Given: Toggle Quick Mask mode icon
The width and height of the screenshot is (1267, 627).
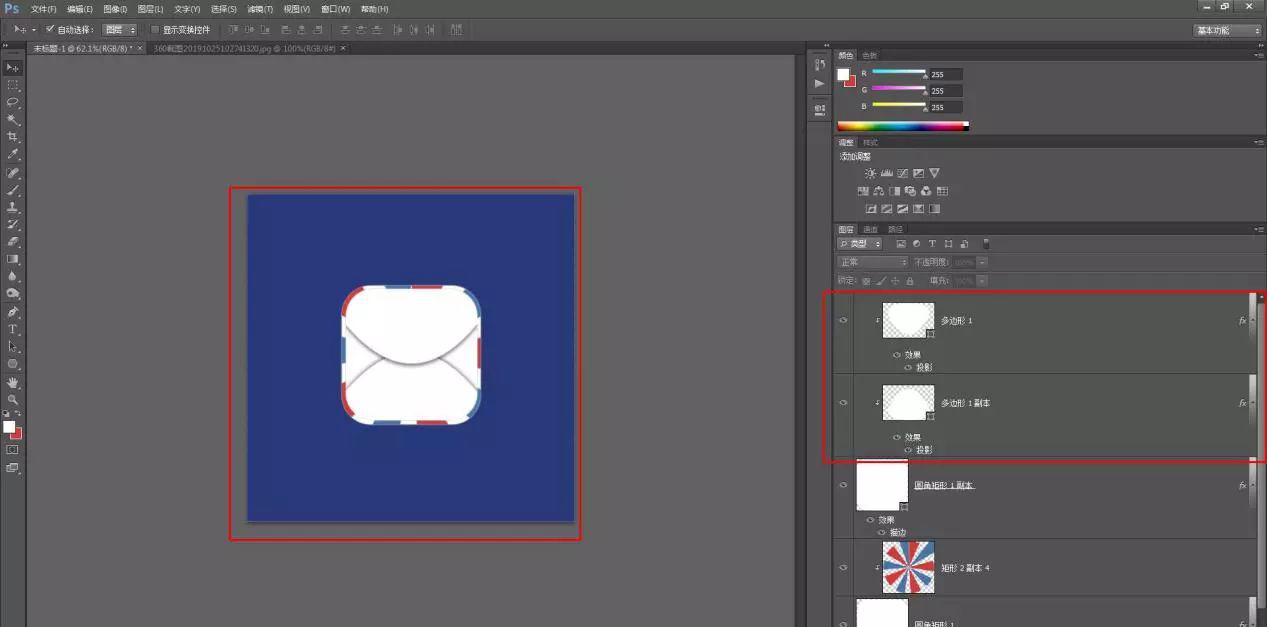Looking at the screenshot, I should tap(13, 450).
